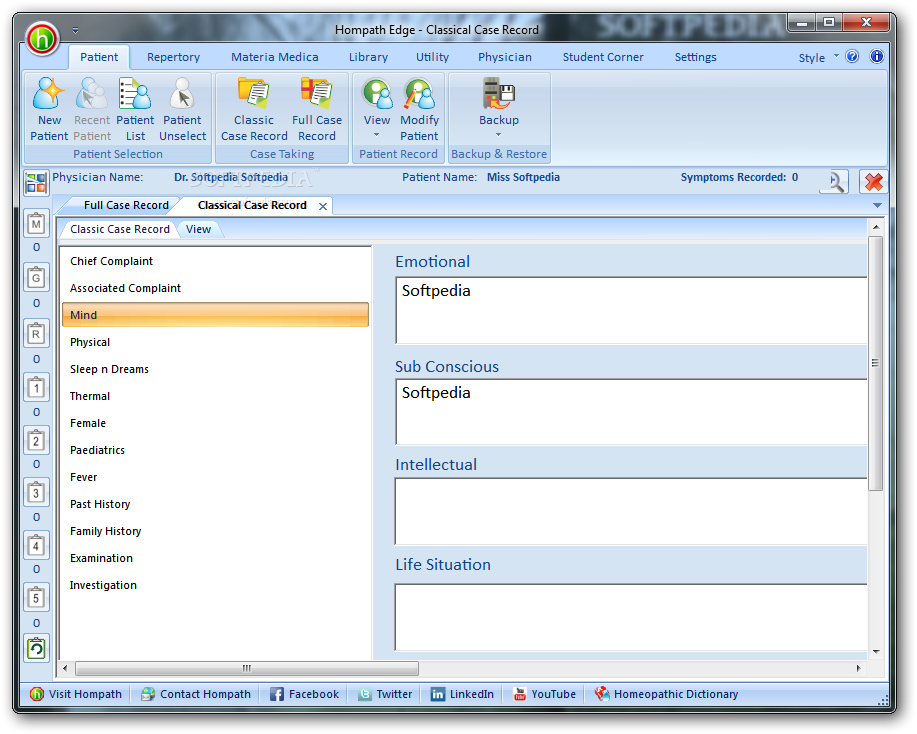Image resolution: width=917 pixels, height=734 pixels.
Task: Expand the Backup dropdown arrow
Action: point(498,135)
